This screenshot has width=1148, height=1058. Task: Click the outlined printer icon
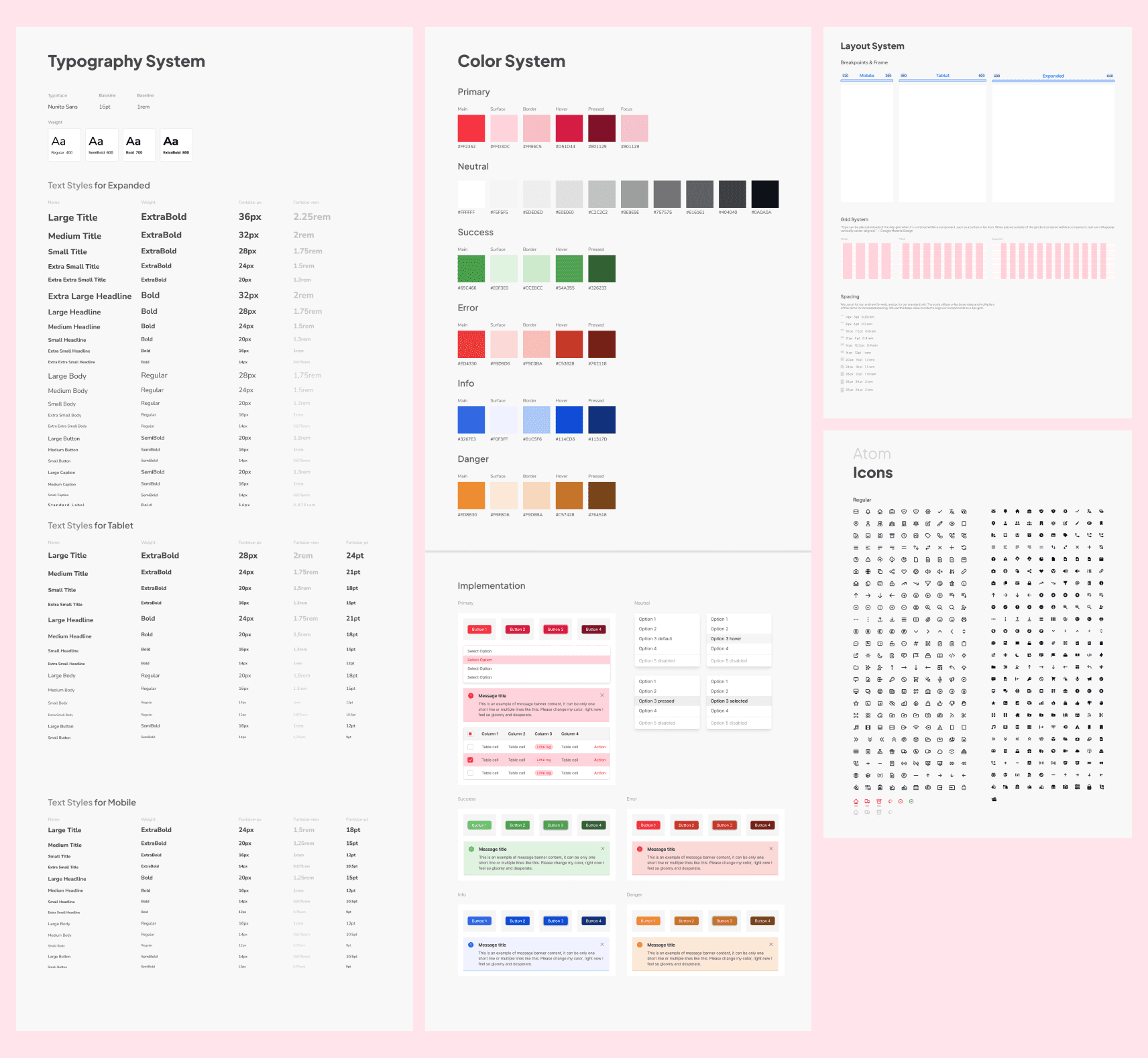pyautogui.click(x=964, y=620)
